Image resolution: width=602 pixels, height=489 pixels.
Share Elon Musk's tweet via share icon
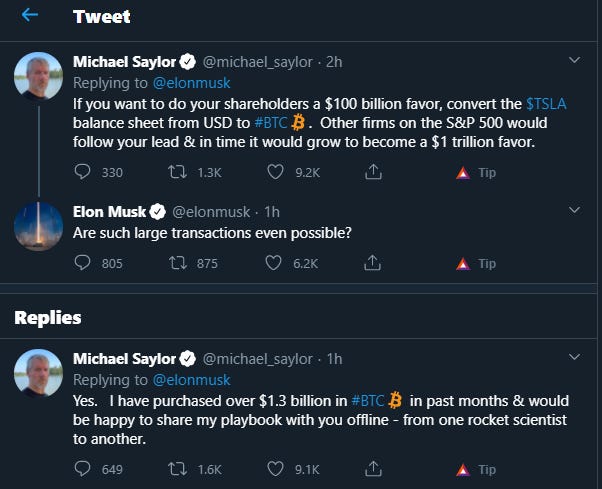(x=373, y=263)
